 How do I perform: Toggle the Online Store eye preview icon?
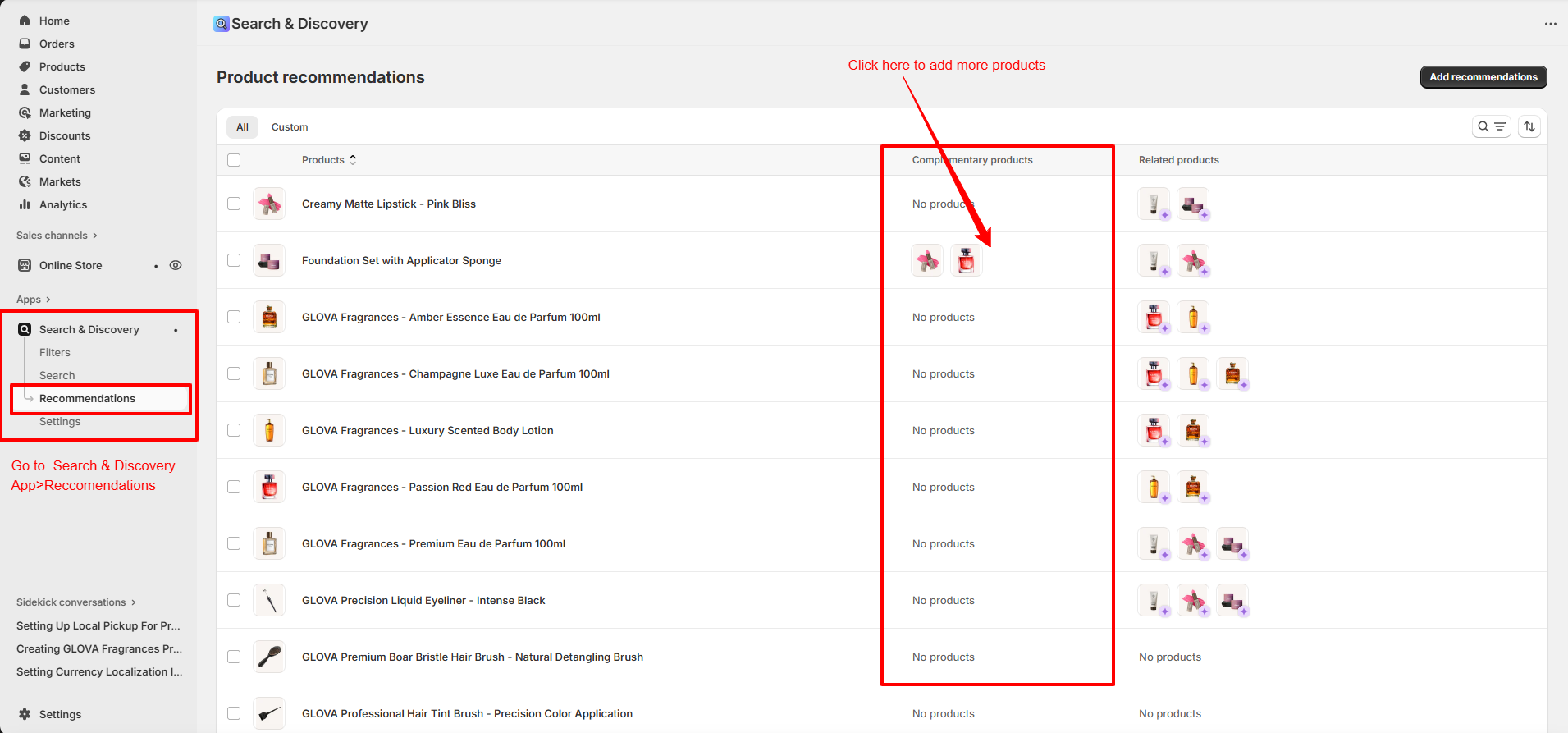(x=176, y=265)
